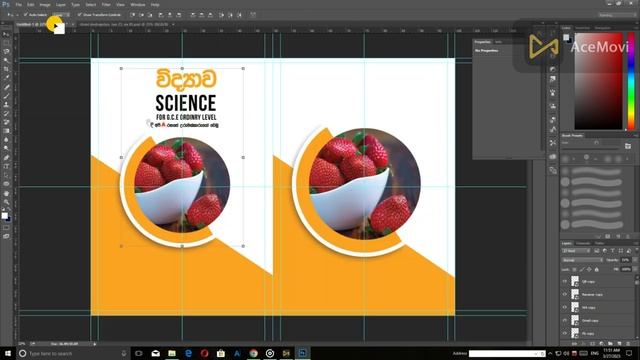640x360 pixels.
Task: Hide the QR copy layer
Action: click(x=565, y=281)
